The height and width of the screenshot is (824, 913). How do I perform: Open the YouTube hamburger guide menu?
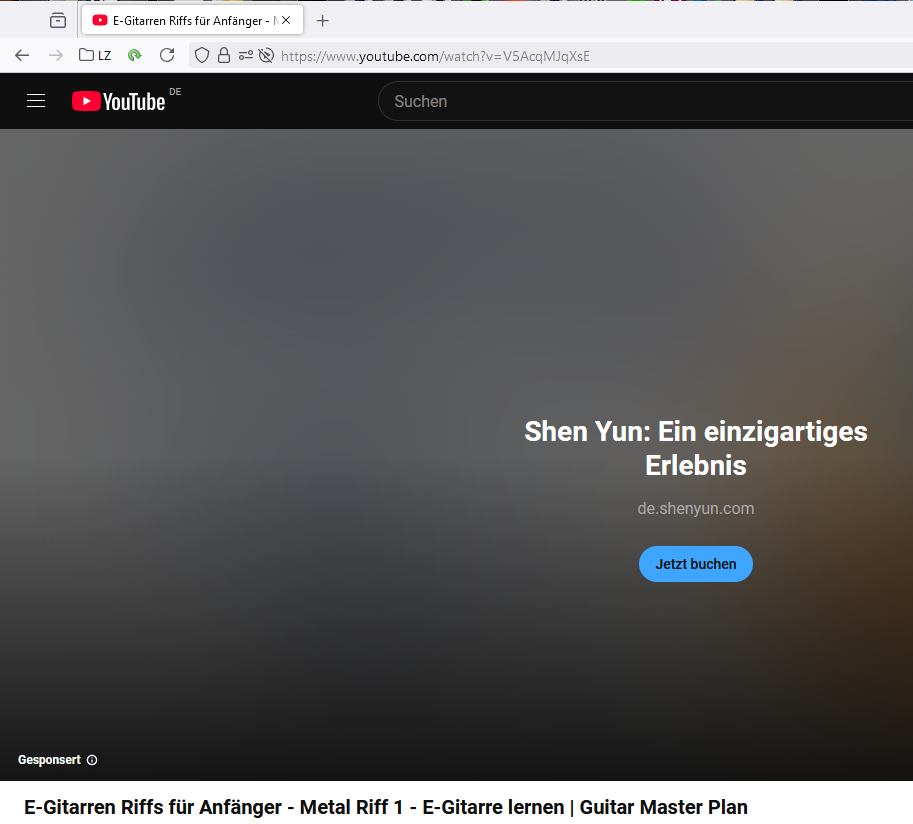tap(36, 101)
